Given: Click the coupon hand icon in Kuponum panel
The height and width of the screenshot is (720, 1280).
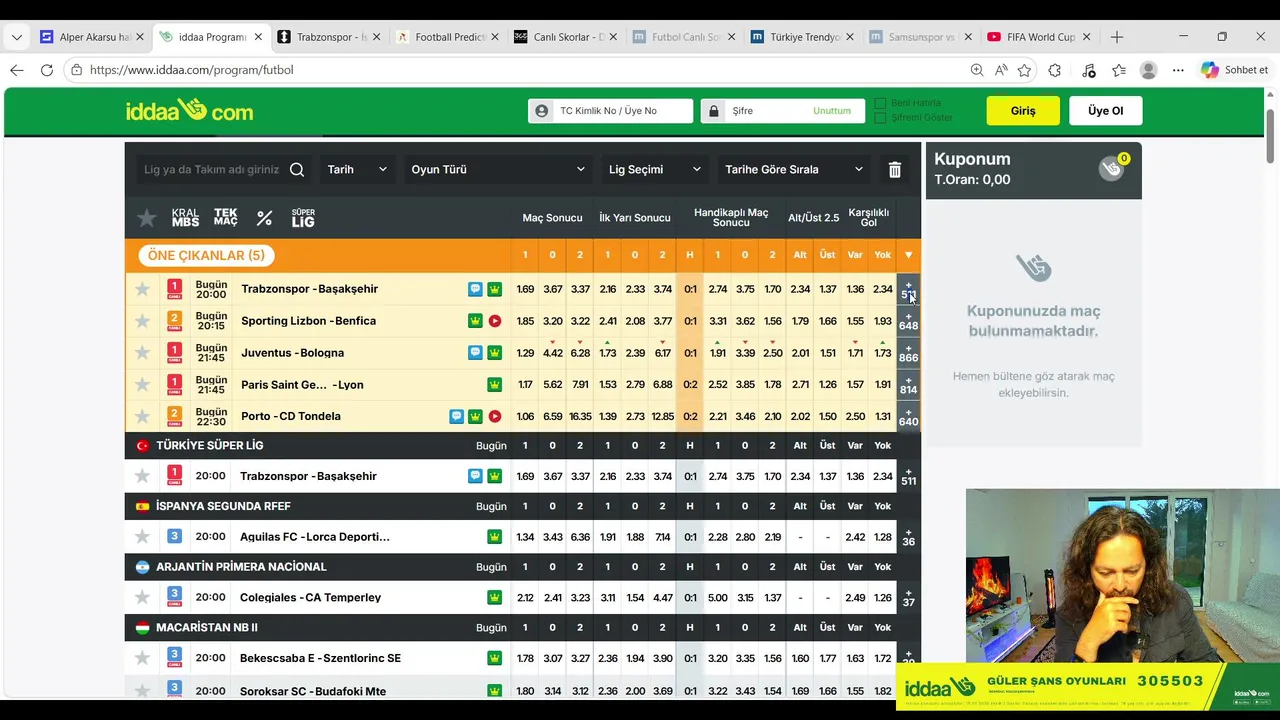Looking at the screenshot, I should click(1111, 168).
